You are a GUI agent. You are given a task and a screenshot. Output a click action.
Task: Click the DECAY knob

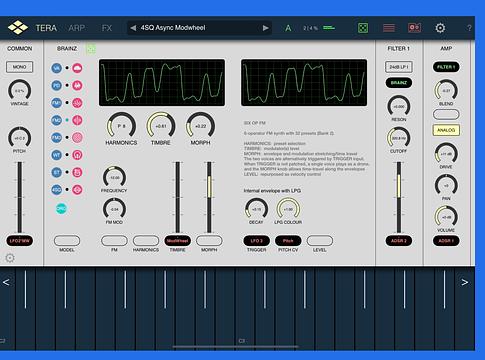point(256,209)
